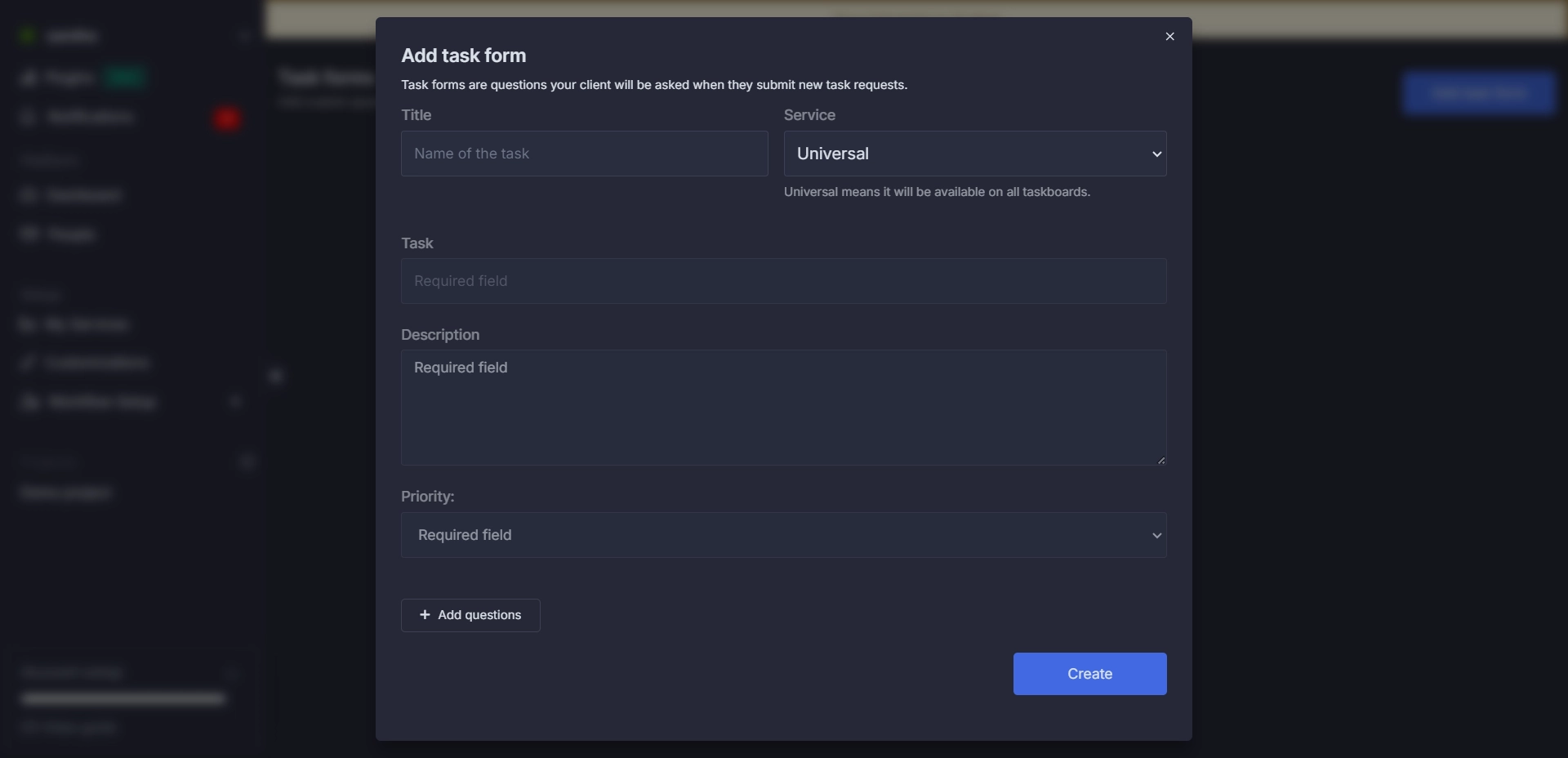Click the People icon in the sidebar
Screen dimensions: 1568x758
point(29,234)
